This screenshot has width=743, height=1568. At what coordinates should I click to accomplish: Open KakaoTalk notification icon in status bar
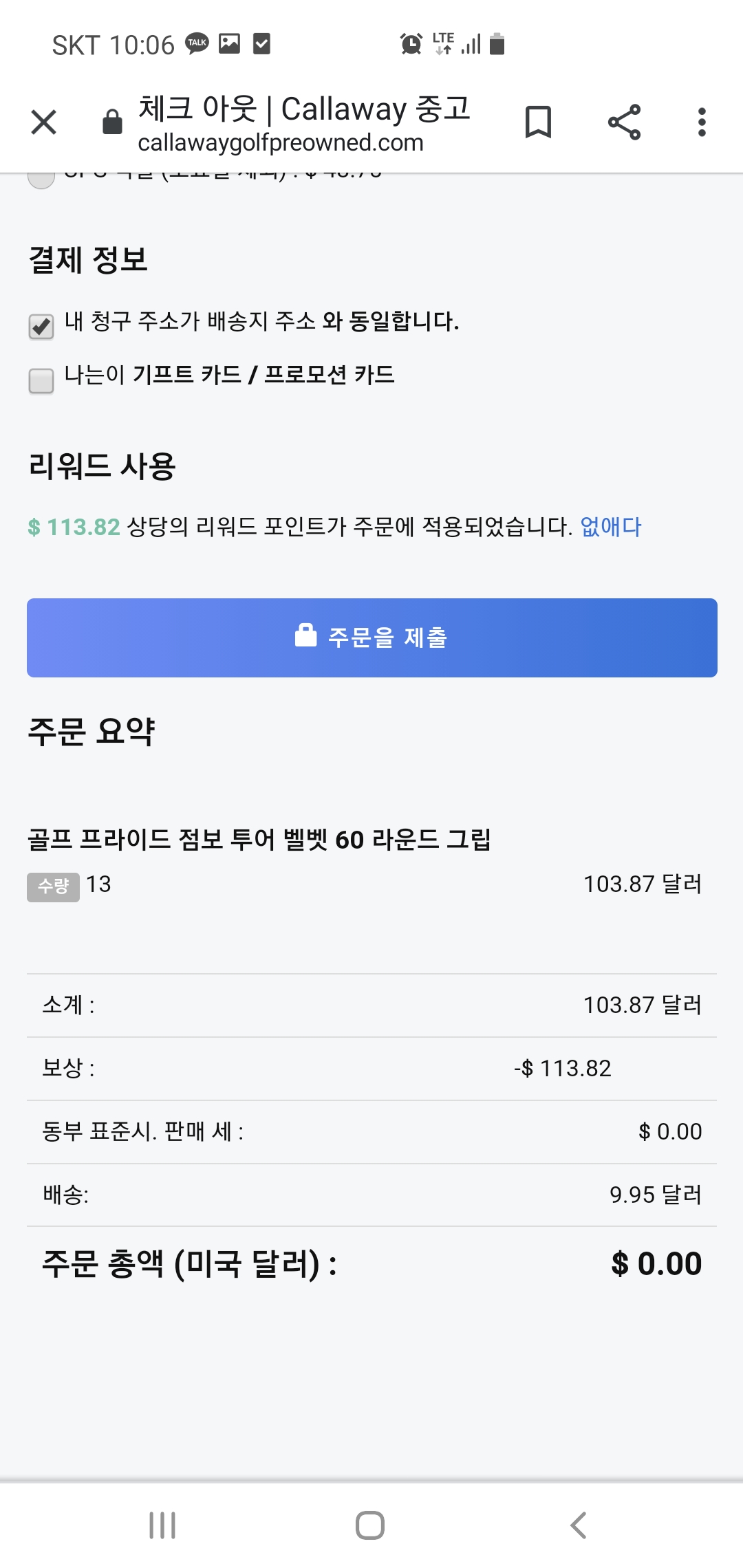click(x=197, y=43)
